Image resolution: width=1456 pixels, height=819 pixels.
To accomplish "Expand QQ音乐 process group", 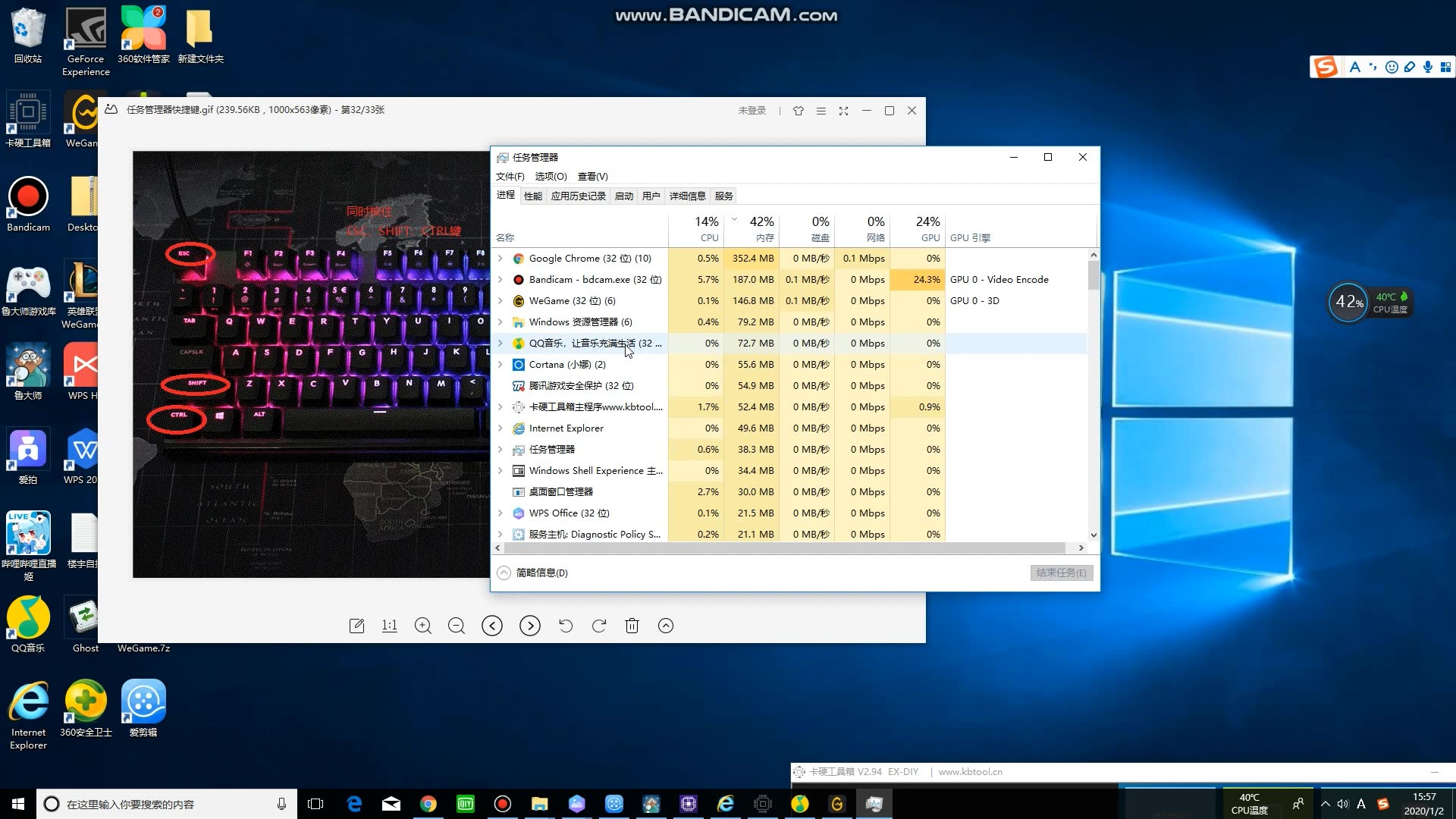I will click(x=500, y=344).
